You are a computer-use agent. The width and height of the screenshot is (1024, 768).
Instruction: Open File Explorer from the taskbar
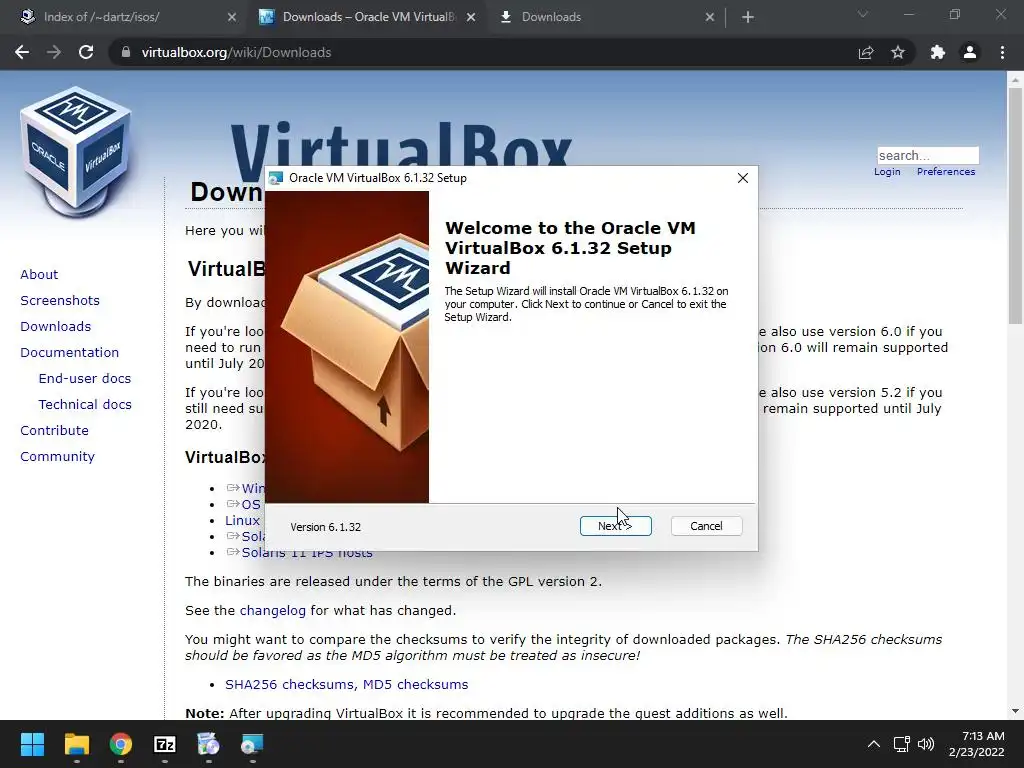pyautogui.click(x=76, y=744)
